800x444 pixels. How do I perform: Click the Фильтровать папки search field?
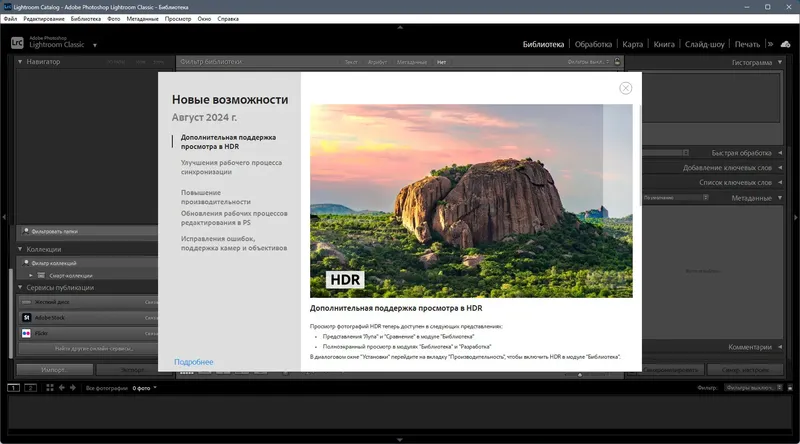point(87,231)
